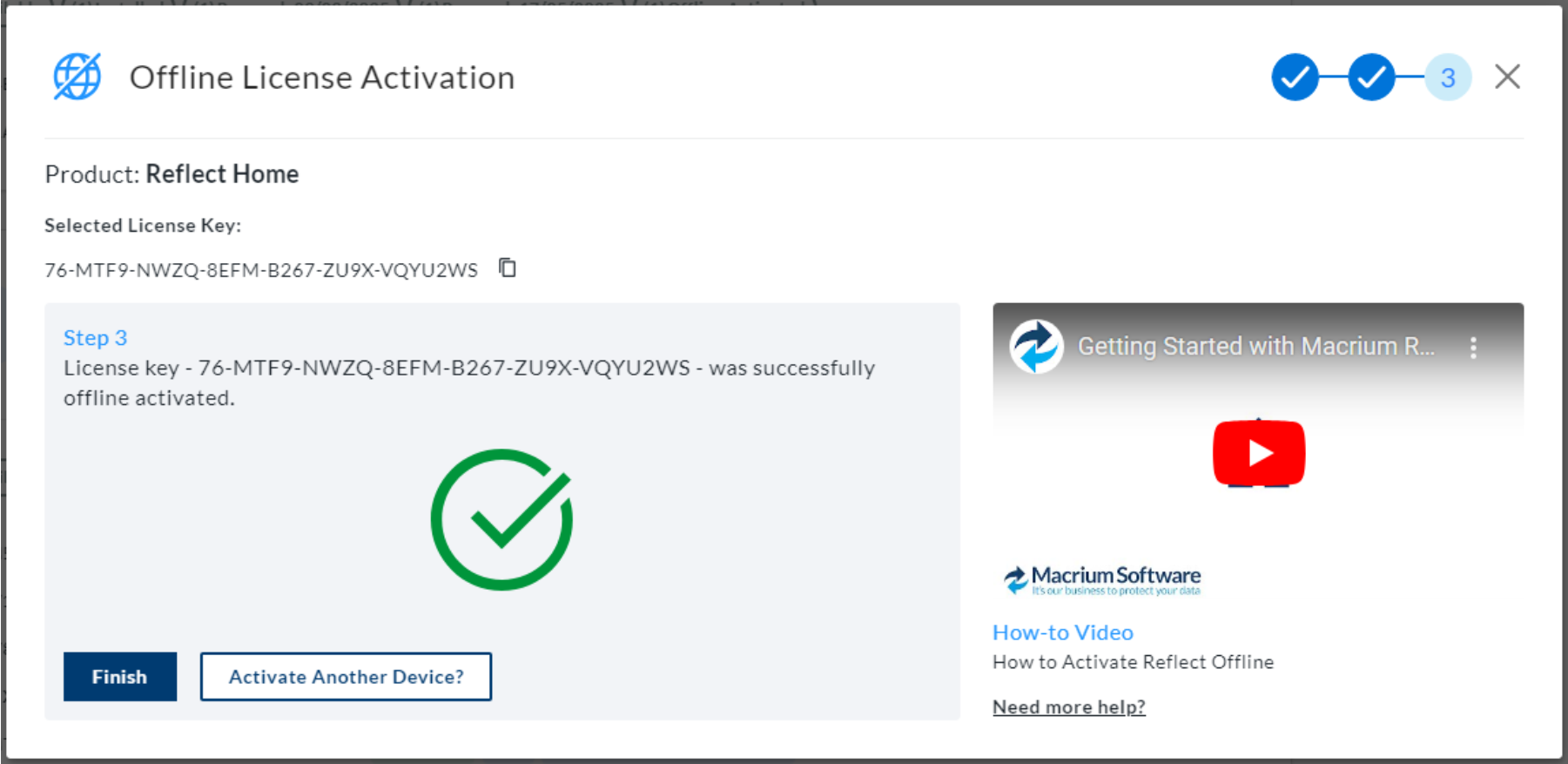Viewport: 1568px width, 764px height.
Task: Open the video title Getting Started with Macrium
Action: click(x=1255, y=347)
